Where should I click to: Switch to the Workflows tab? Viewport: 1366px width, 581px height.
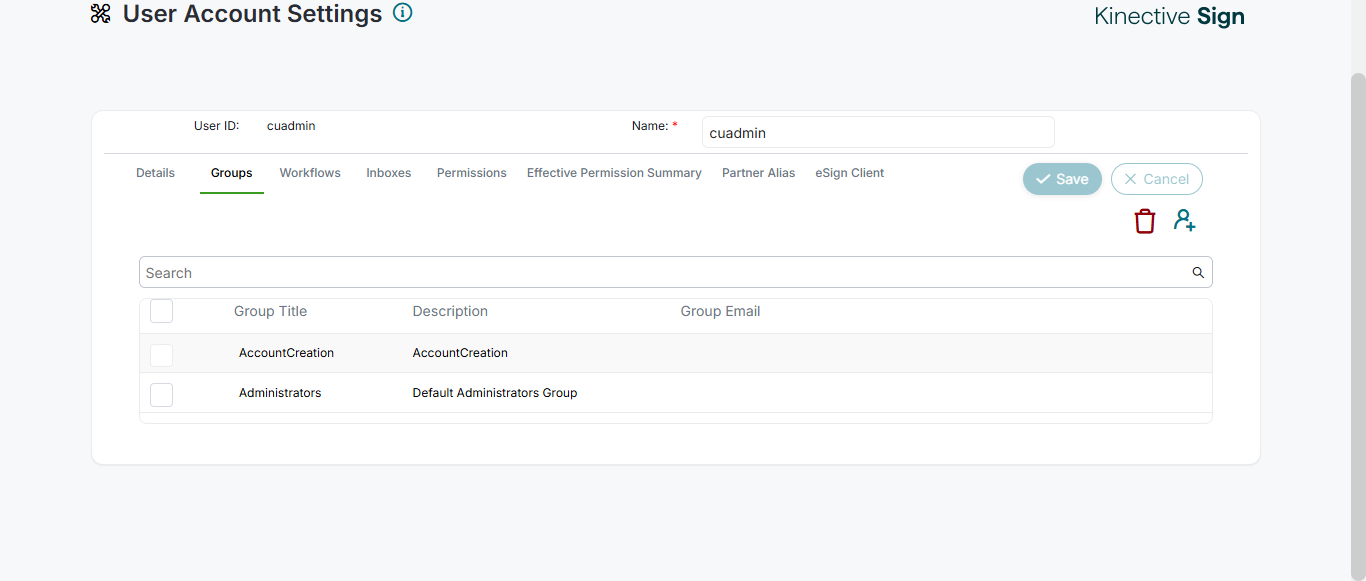pos(310,173)
